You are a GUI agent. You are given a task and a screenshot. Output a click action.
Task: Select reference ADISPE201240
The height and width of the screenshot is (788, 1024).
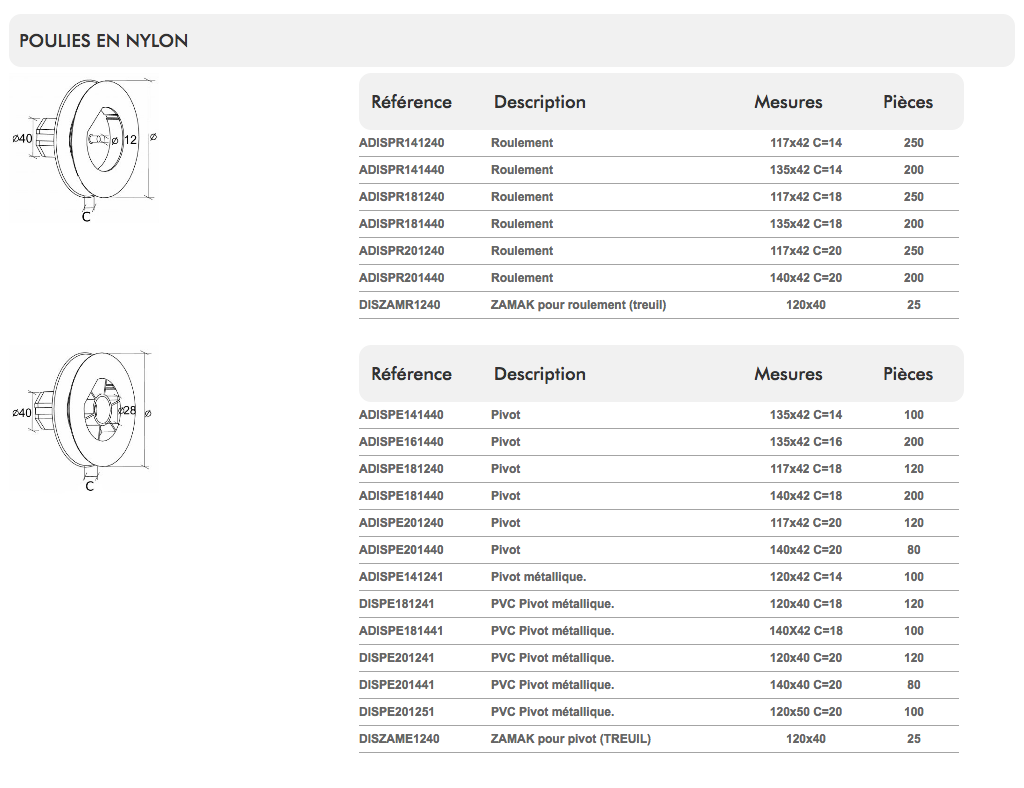point(401,523)
